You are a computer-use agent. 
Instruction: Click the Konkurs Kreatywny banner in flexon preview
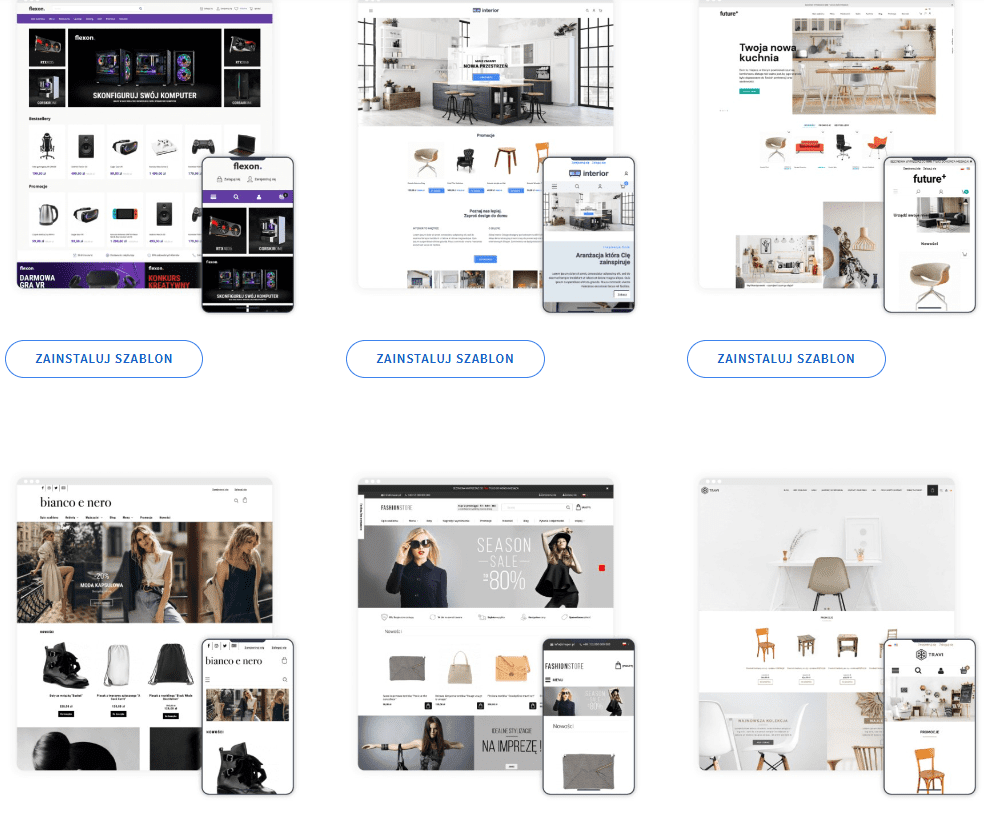172,275
